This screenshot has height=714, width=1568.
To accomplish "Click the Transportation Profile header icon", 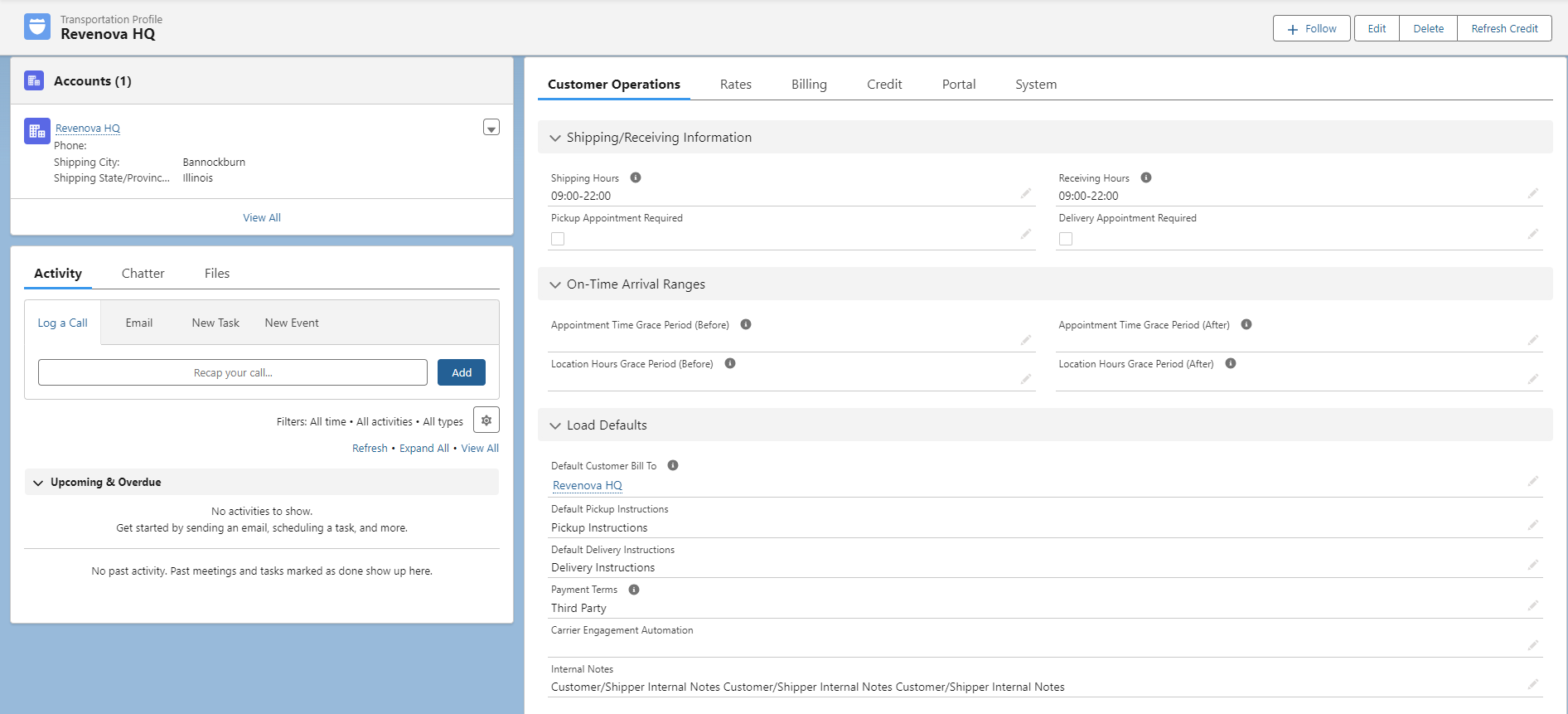I will (x=37, y=27).
